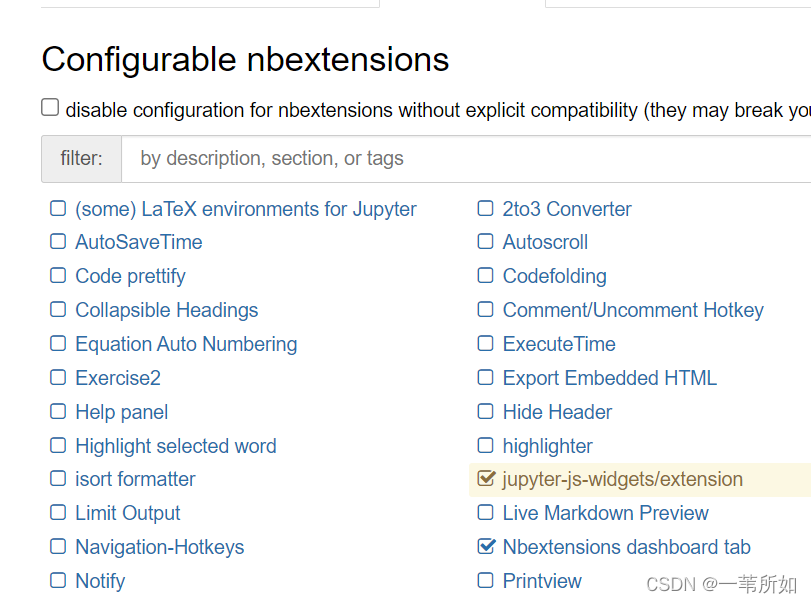Uncheck Nbextensions dashboard tab checkbox

point(486,547)
